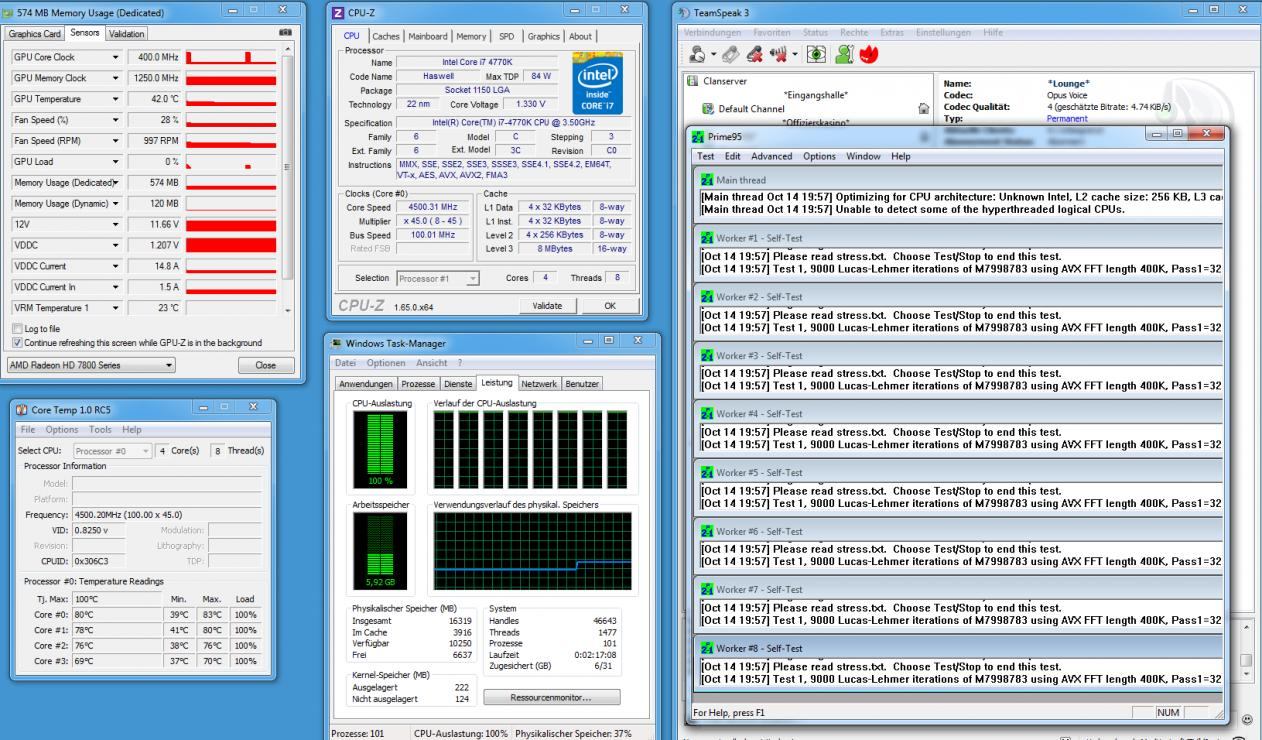The width and height of the screenshot is (1262, 740).
Task: Click the Default Channel icon in TeamSpeak
Action: tap(709, 108)
